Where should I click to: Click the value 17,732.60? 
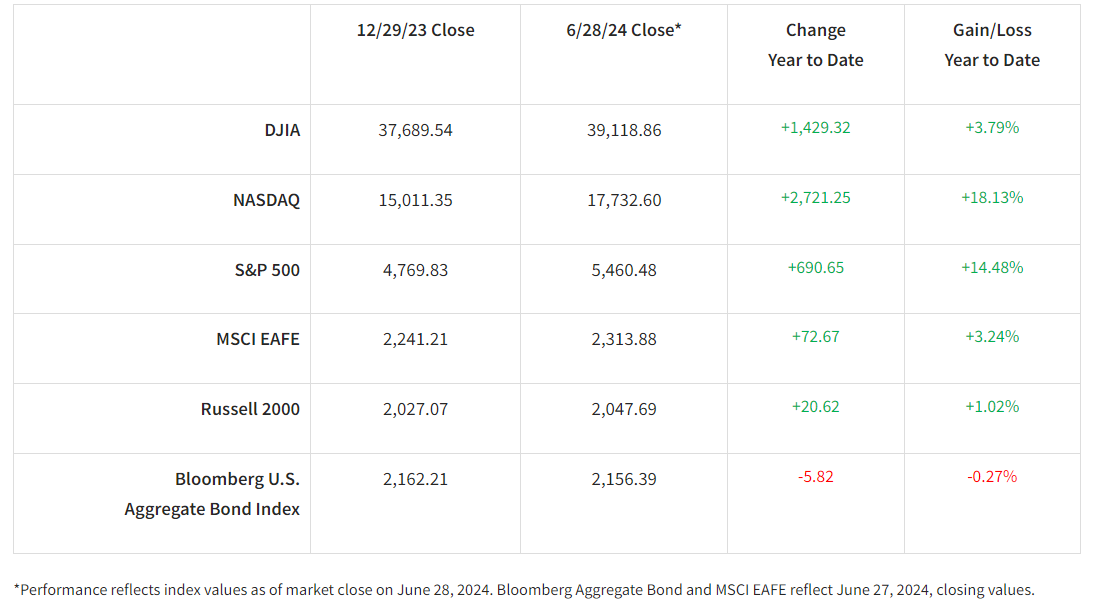(x=624, y=200)
